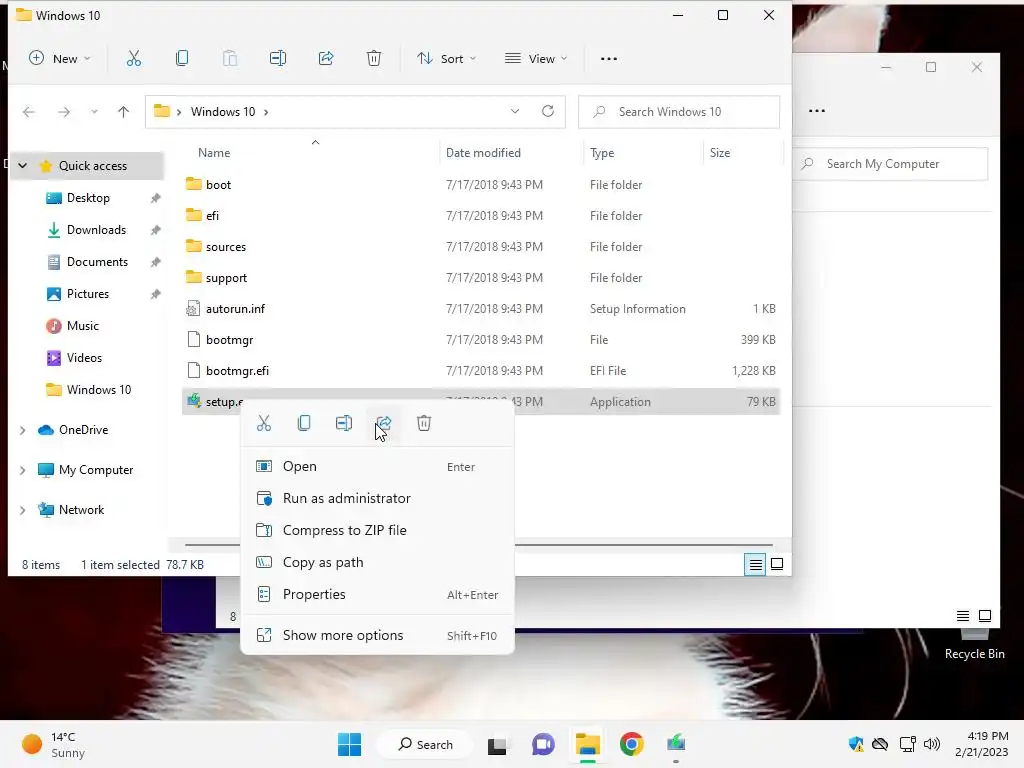The image size is (1024, 768).
Task: Open the View dropdown menu
Action: coord(536,59)
